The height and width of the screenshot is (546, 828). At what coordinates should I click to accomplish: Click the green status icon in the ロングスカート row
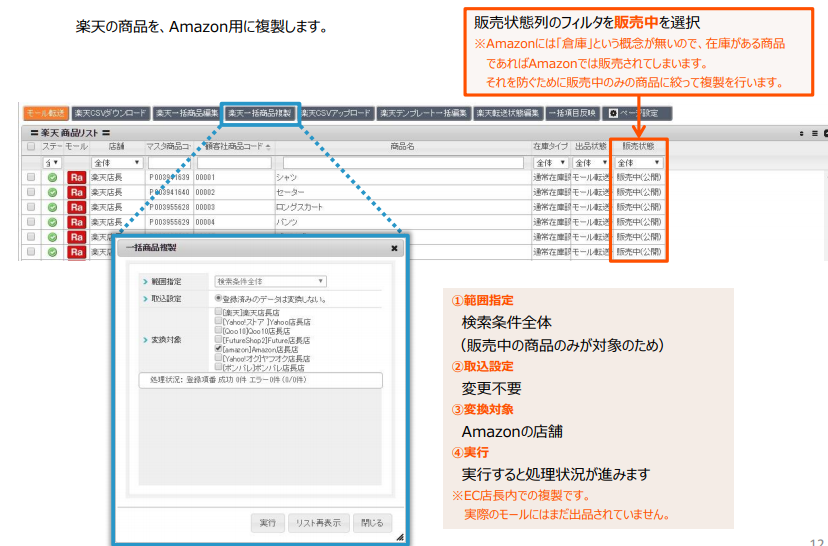[52, 207]
